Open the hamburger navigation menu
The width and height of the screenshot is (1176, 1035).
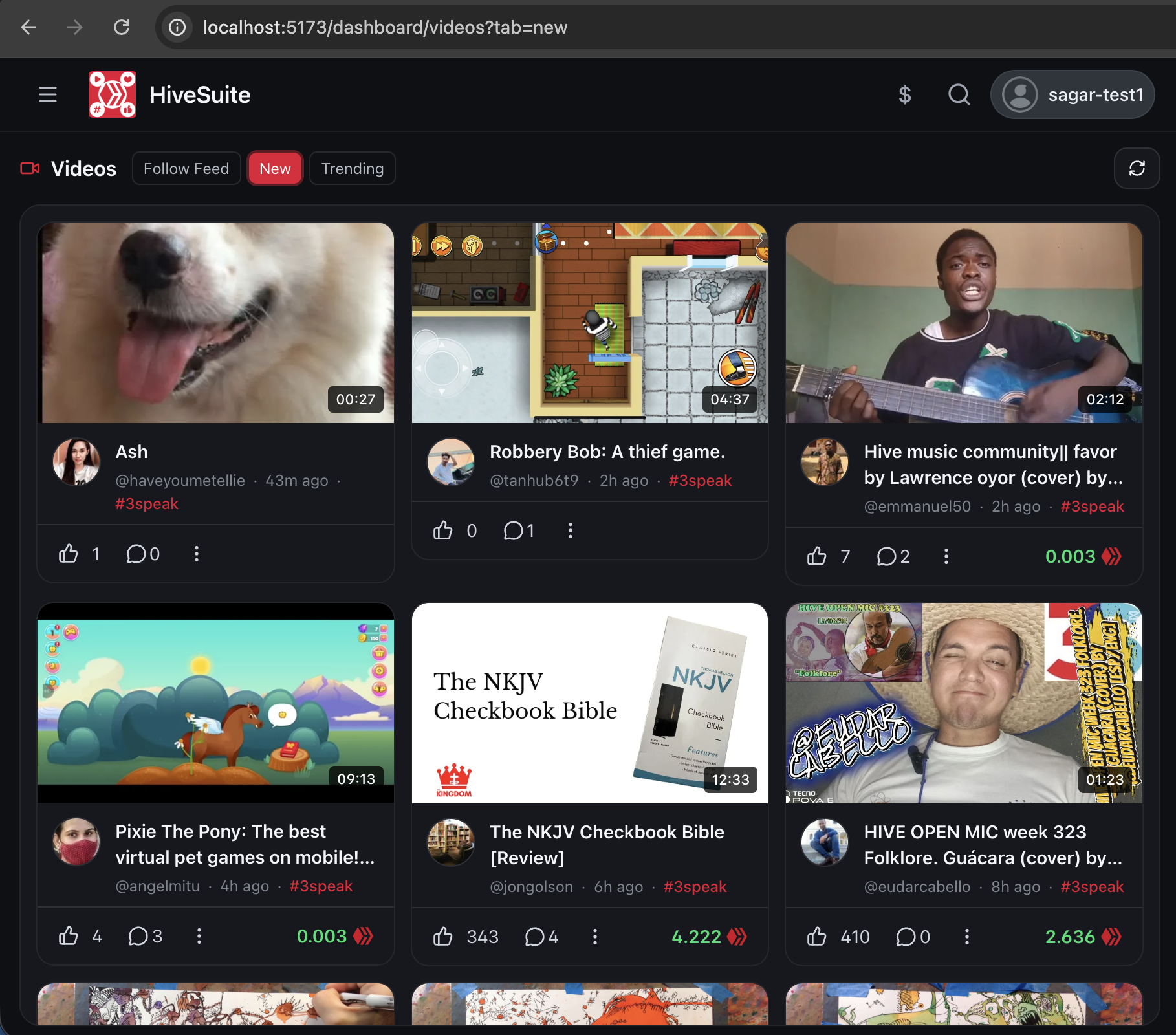tap(48, 94)
